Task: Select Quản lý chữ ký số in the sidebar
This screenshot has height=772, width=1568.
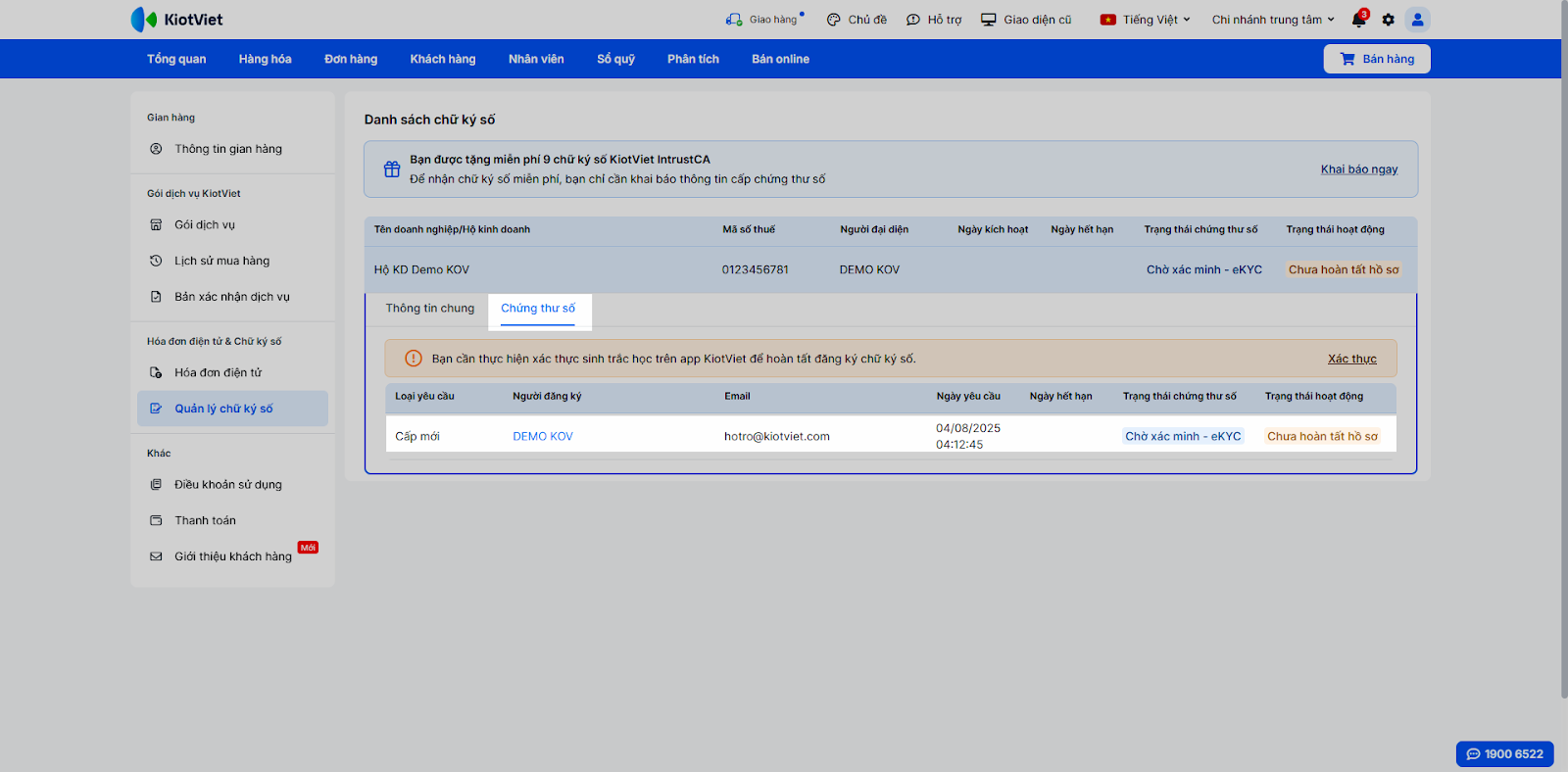Action: click(x=232, y=409)
